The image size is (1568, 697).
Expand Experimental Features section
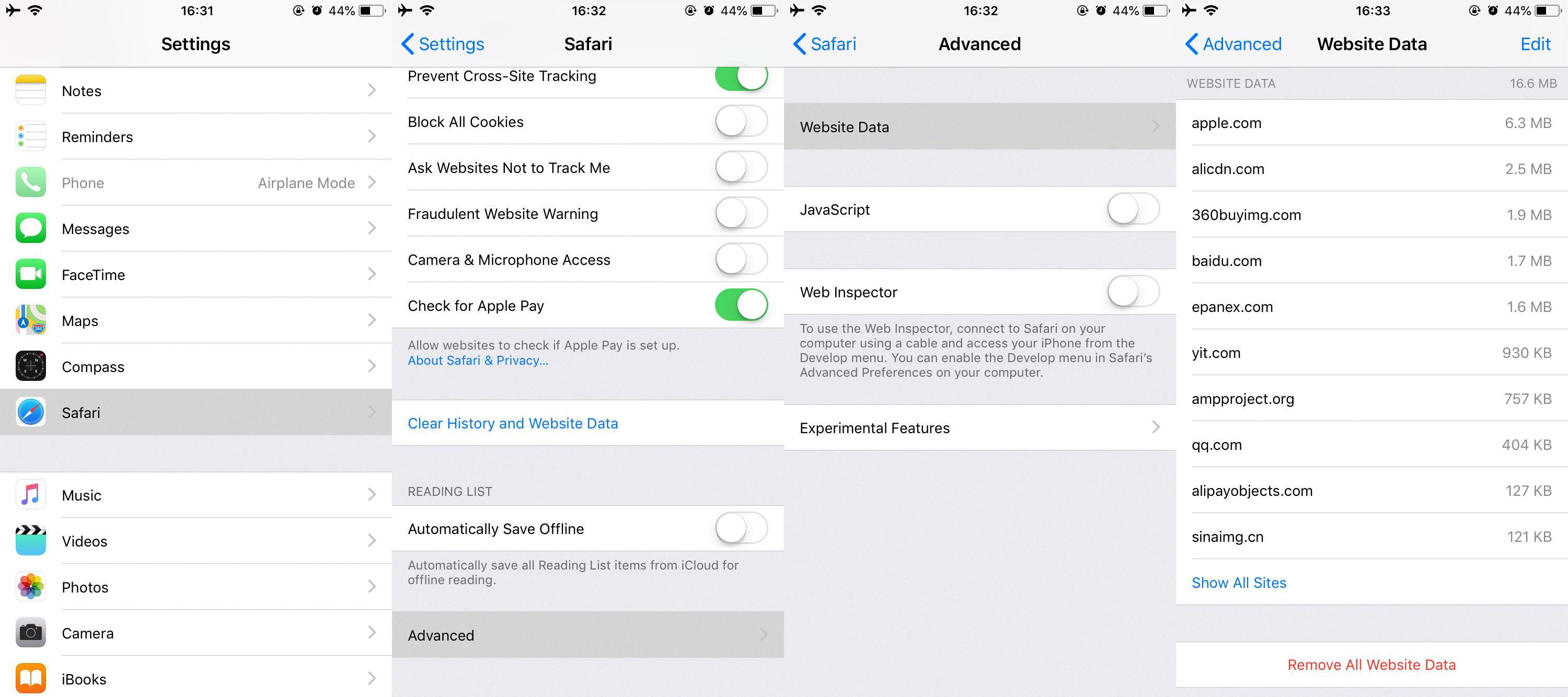(979, 428)
